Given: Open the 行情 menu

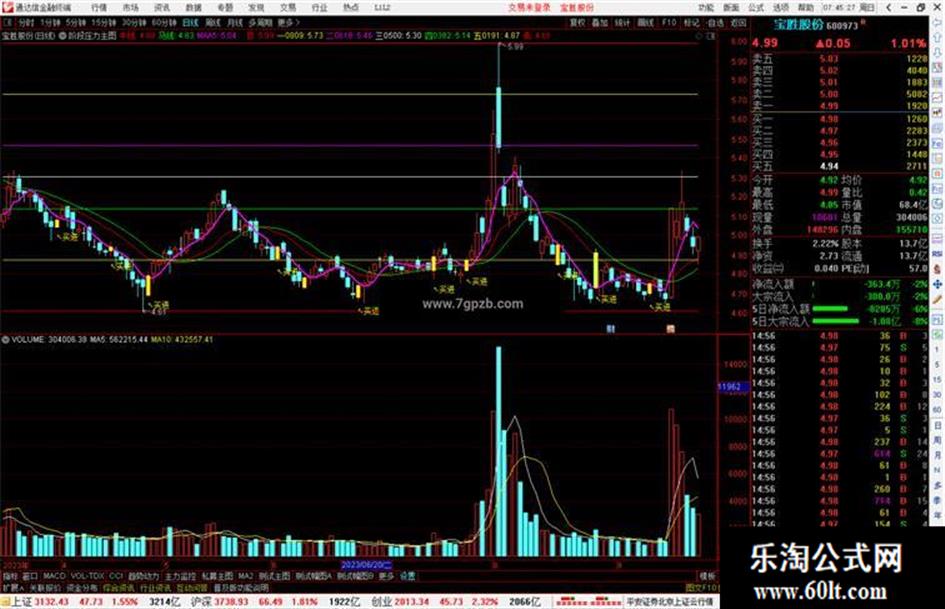Looking at the screenshot, I should point(99,8).
